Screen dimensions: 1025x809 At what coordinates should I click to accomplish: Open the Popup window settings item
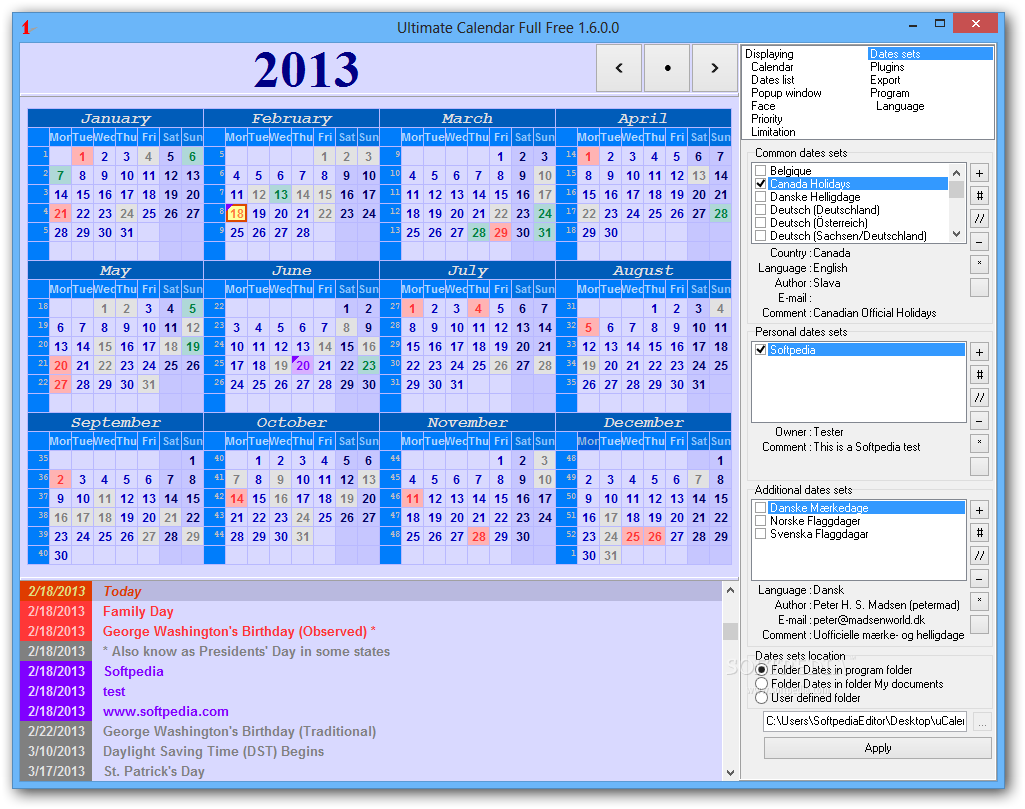pos(786,93)
